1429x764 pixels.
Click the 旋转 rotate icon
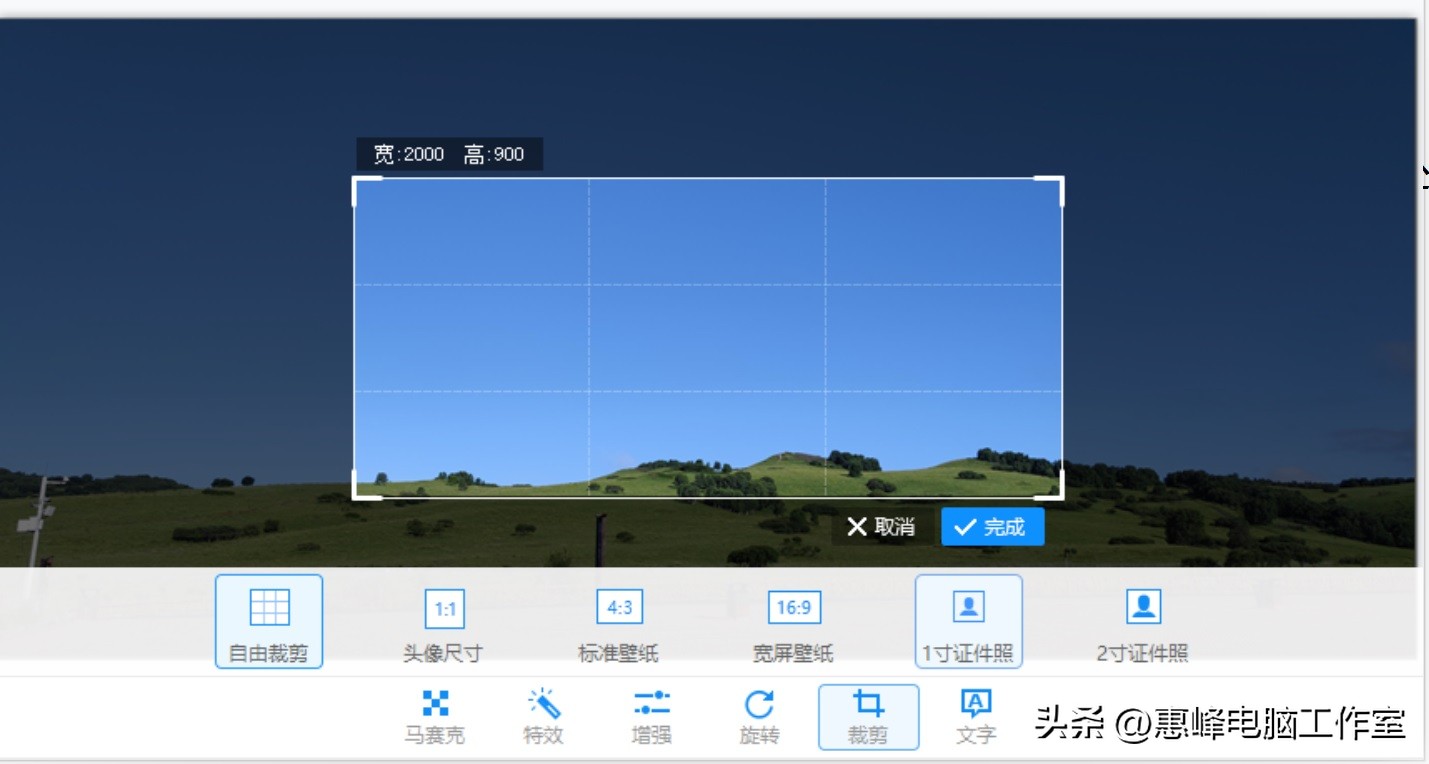pos(759,703)
